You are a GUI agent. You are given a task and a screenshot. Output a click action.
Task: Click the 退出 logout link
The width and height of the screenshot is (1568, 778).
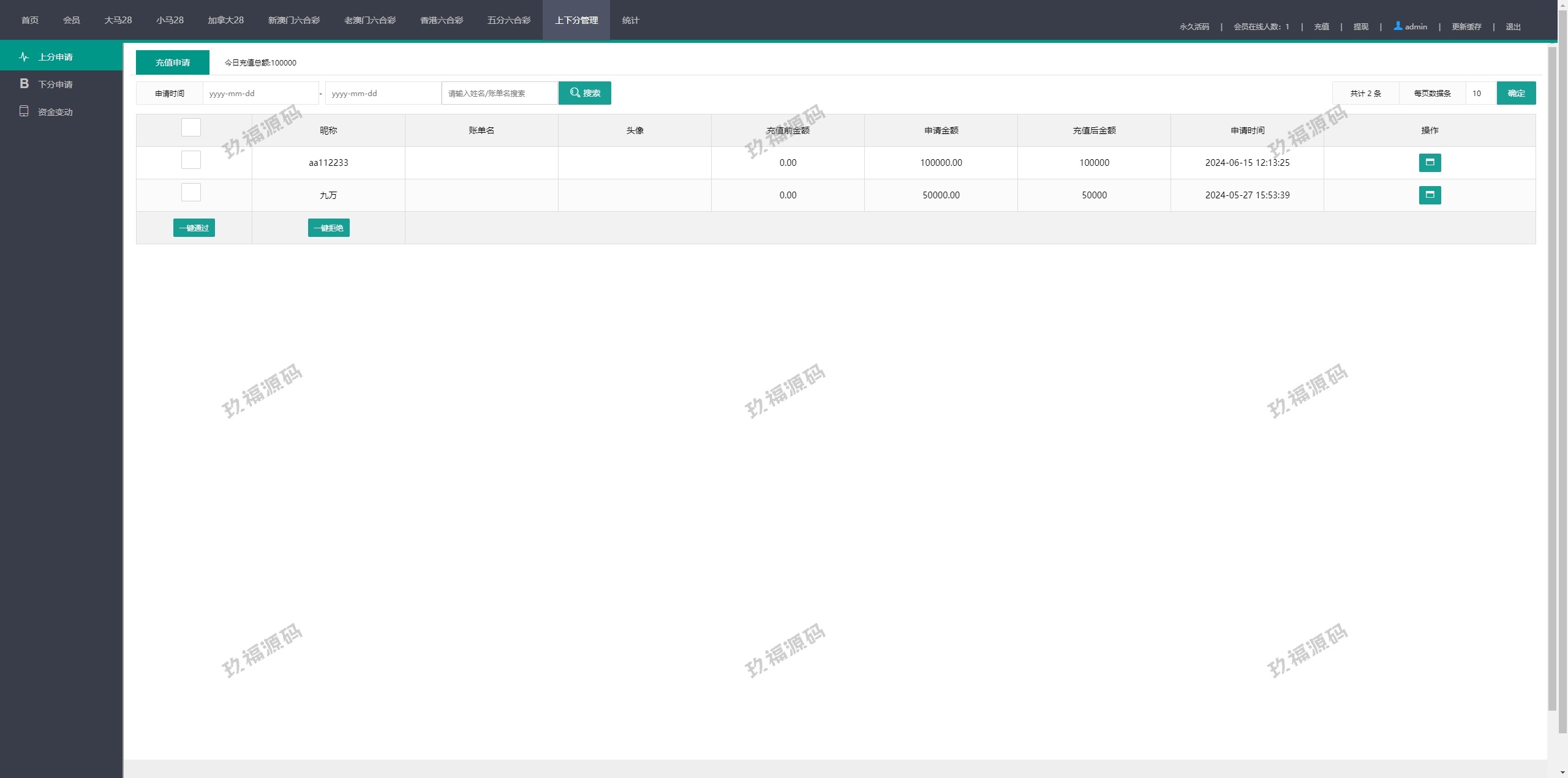[1513, 27]
